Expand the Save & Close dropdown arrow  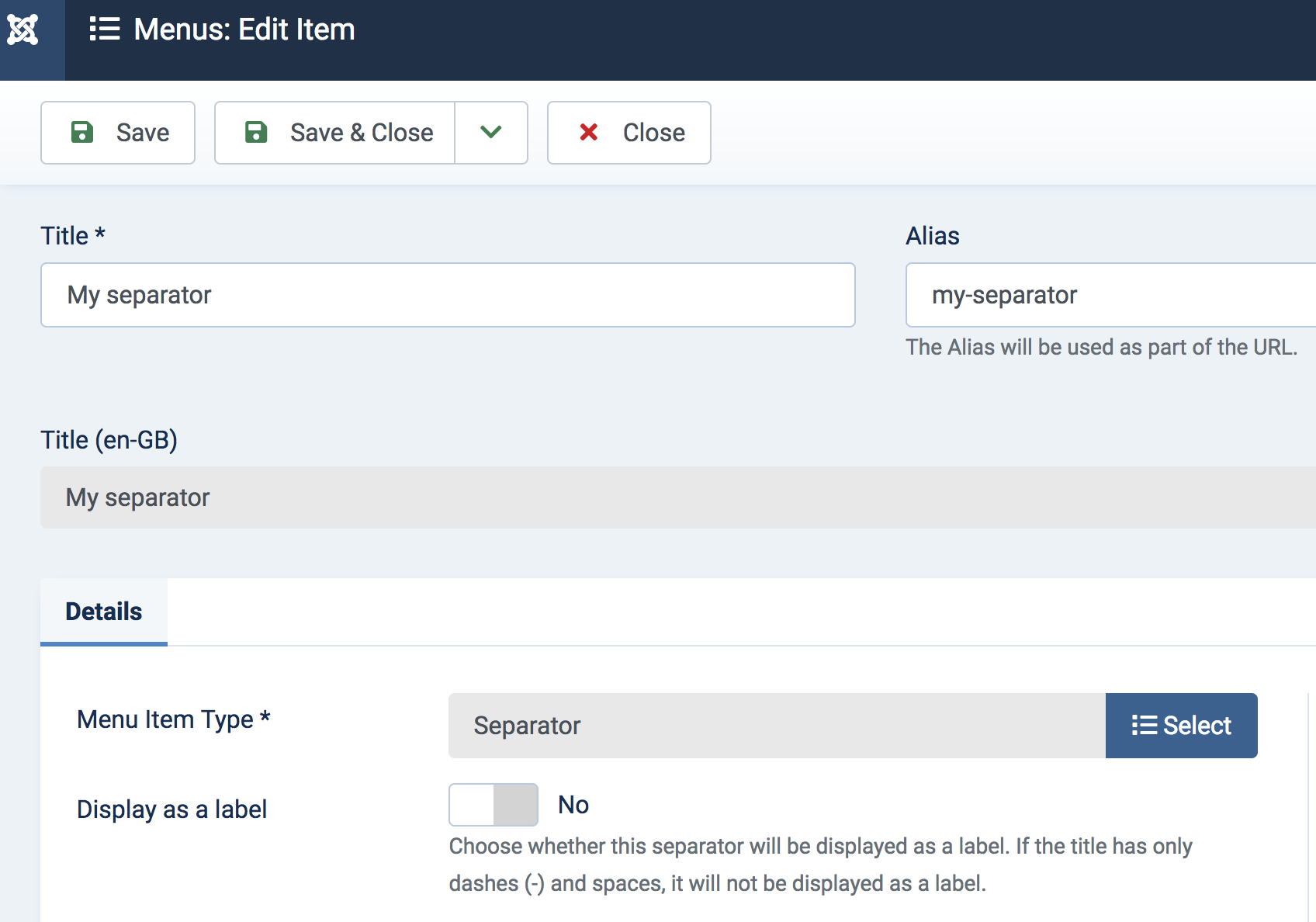pyautogui.click(x=491, y=133)
